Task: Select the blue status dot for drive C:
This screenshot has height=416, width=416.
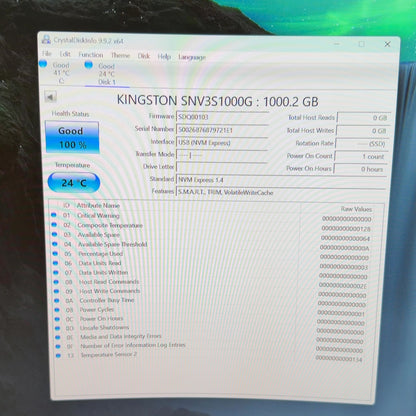Action: (x=43, y=63)
